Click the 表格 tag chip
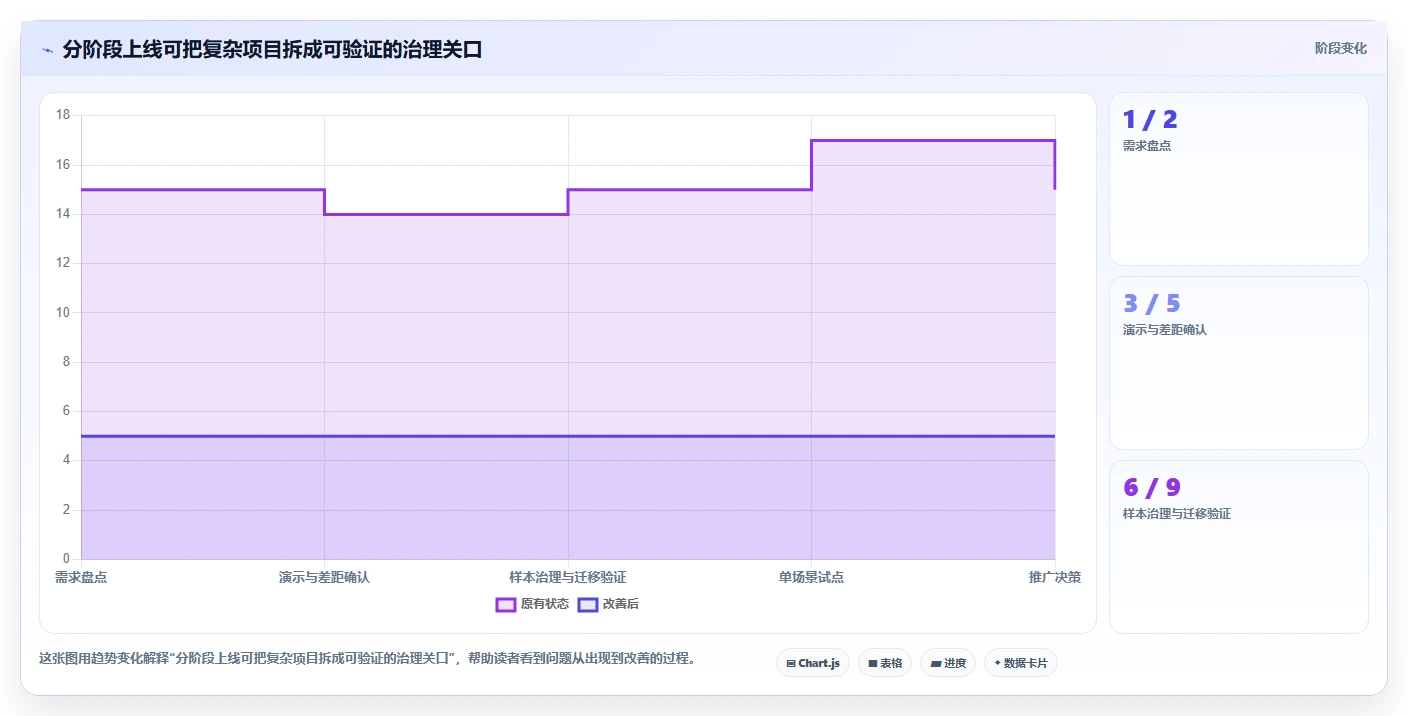 [x=885, y=663]
